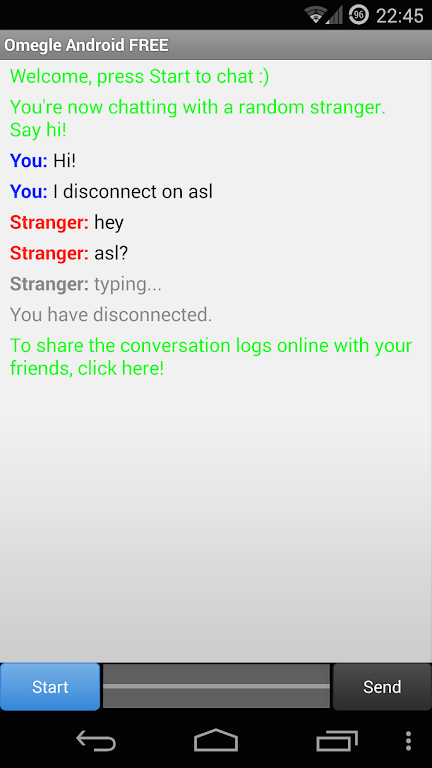
Task: Tap the Stranger 'hey' message
Action: tap(67, 222)
